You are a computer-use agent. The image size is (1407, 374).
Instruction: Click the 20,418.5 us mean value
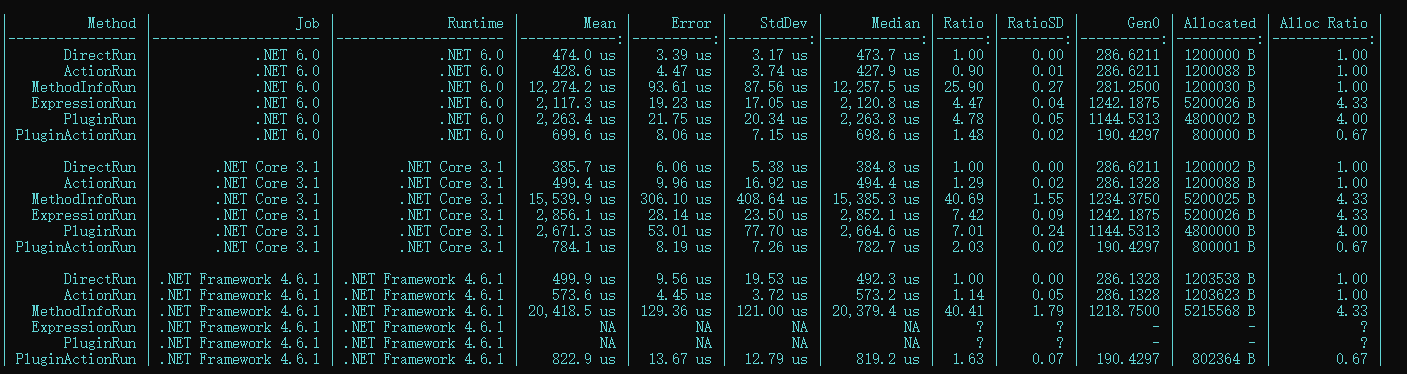coord(572,311)
